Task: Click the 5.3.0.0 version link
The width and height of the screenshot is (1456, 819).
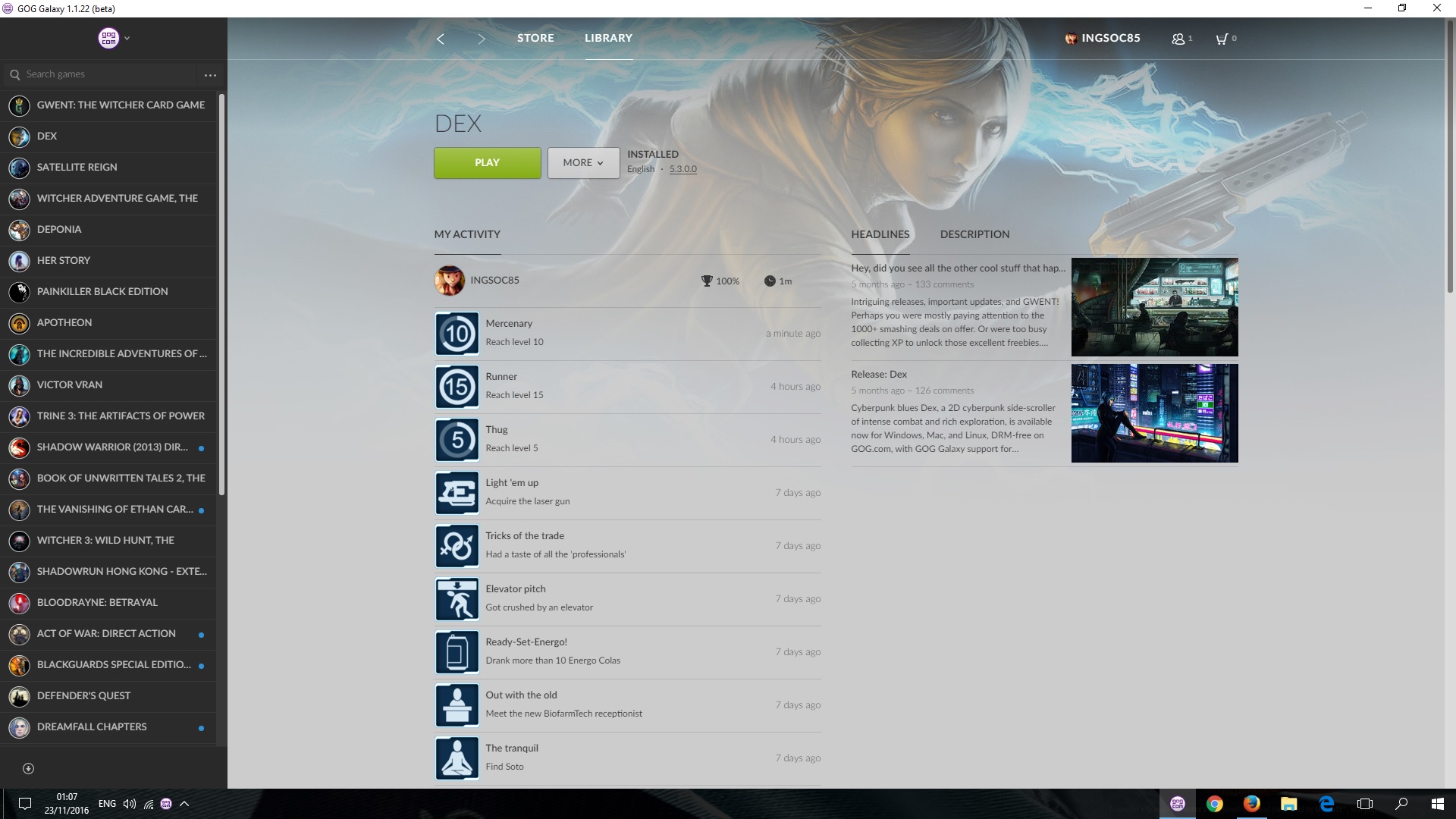Action: (682, 169)
